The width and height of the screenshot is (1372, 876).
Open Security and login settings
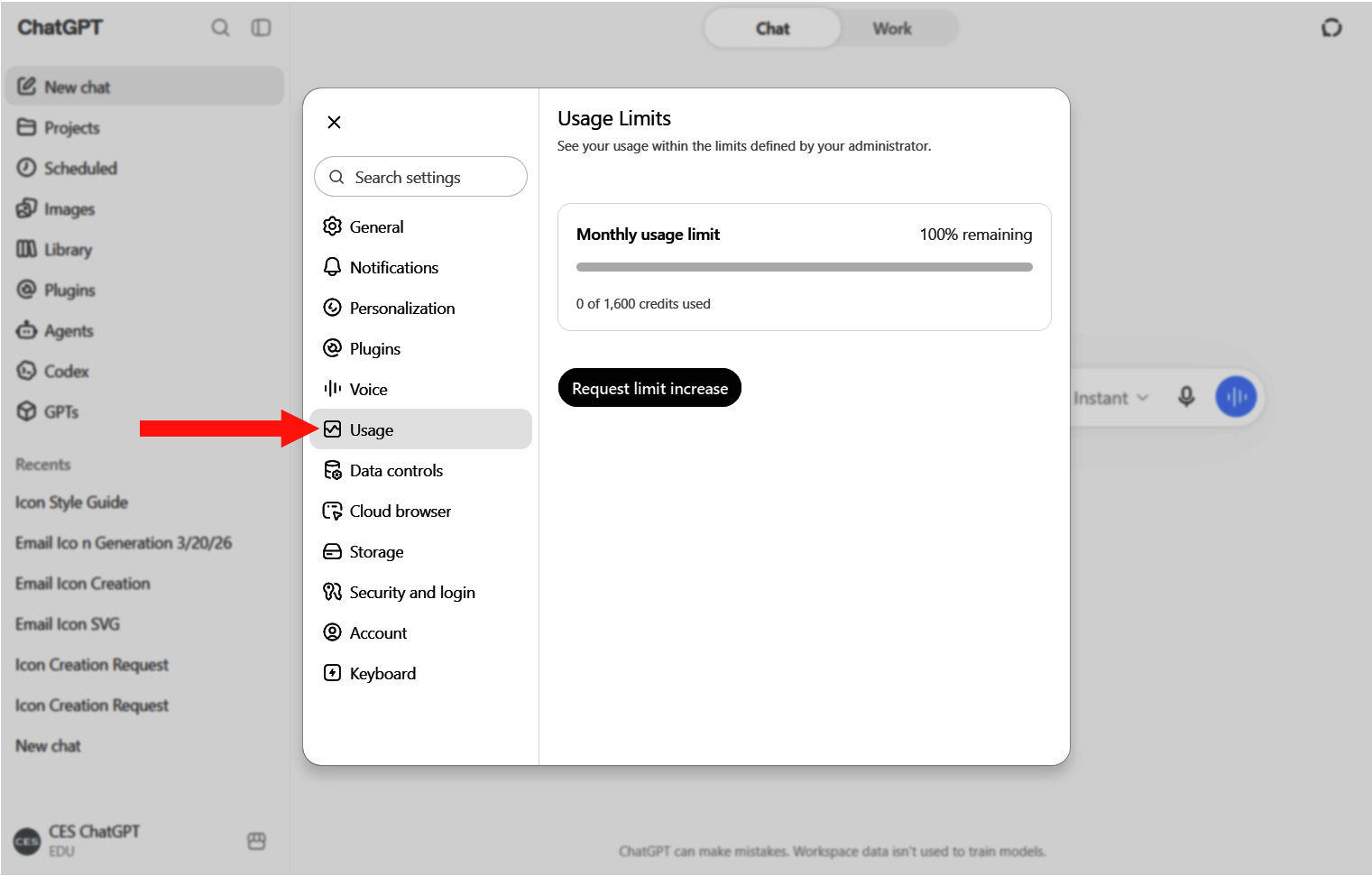pos(420,592)
